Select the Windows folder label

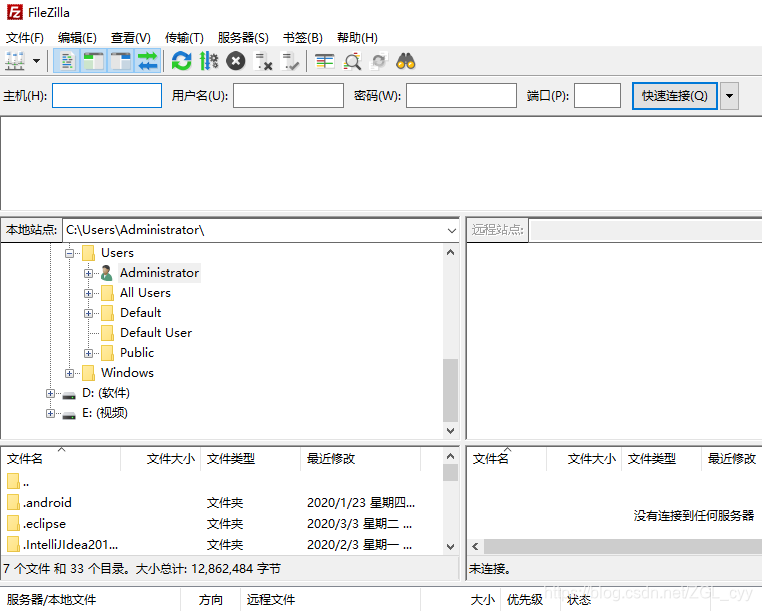coord(127,372)
